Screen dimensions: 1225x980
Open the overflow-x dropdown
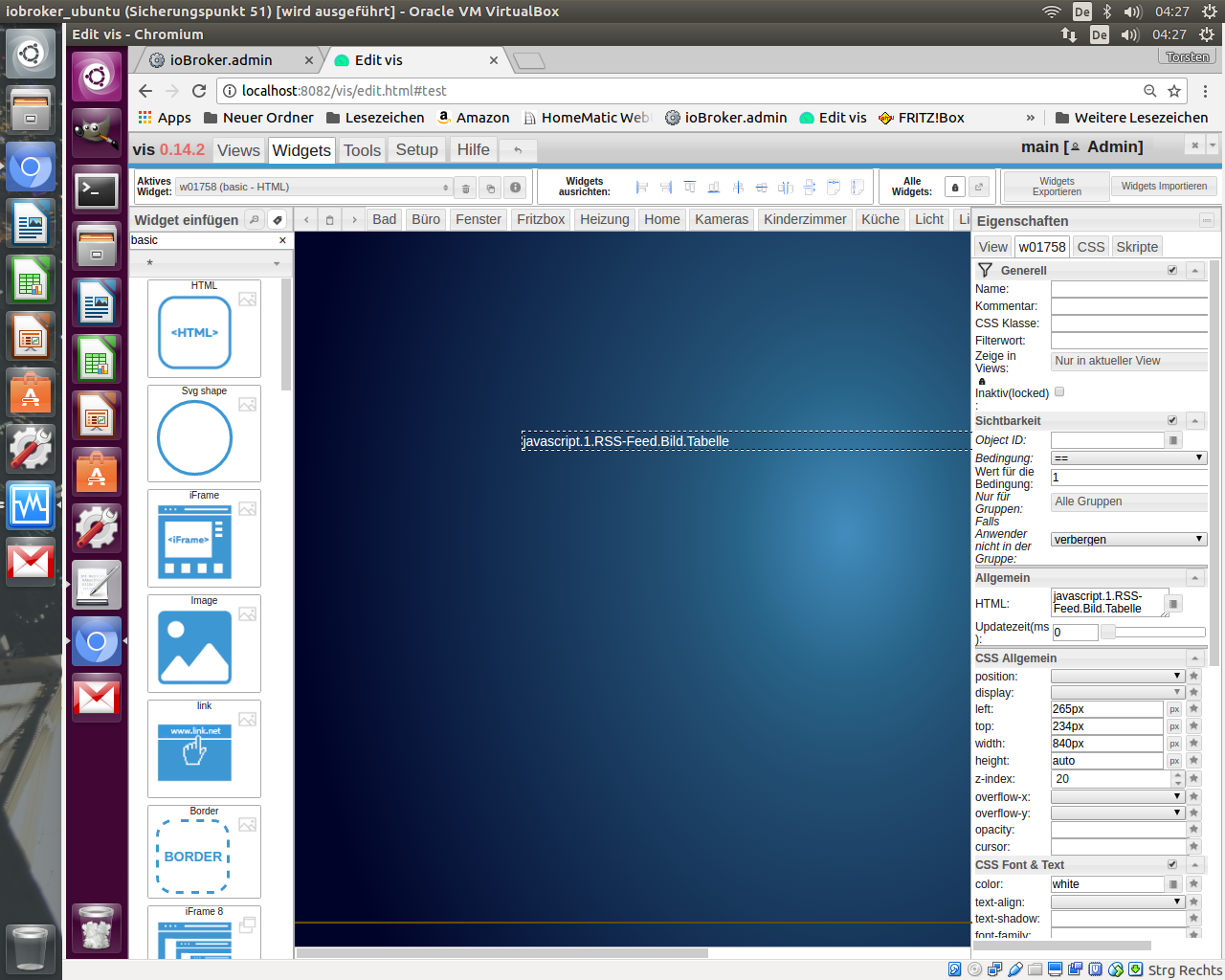pos(1118,796)
